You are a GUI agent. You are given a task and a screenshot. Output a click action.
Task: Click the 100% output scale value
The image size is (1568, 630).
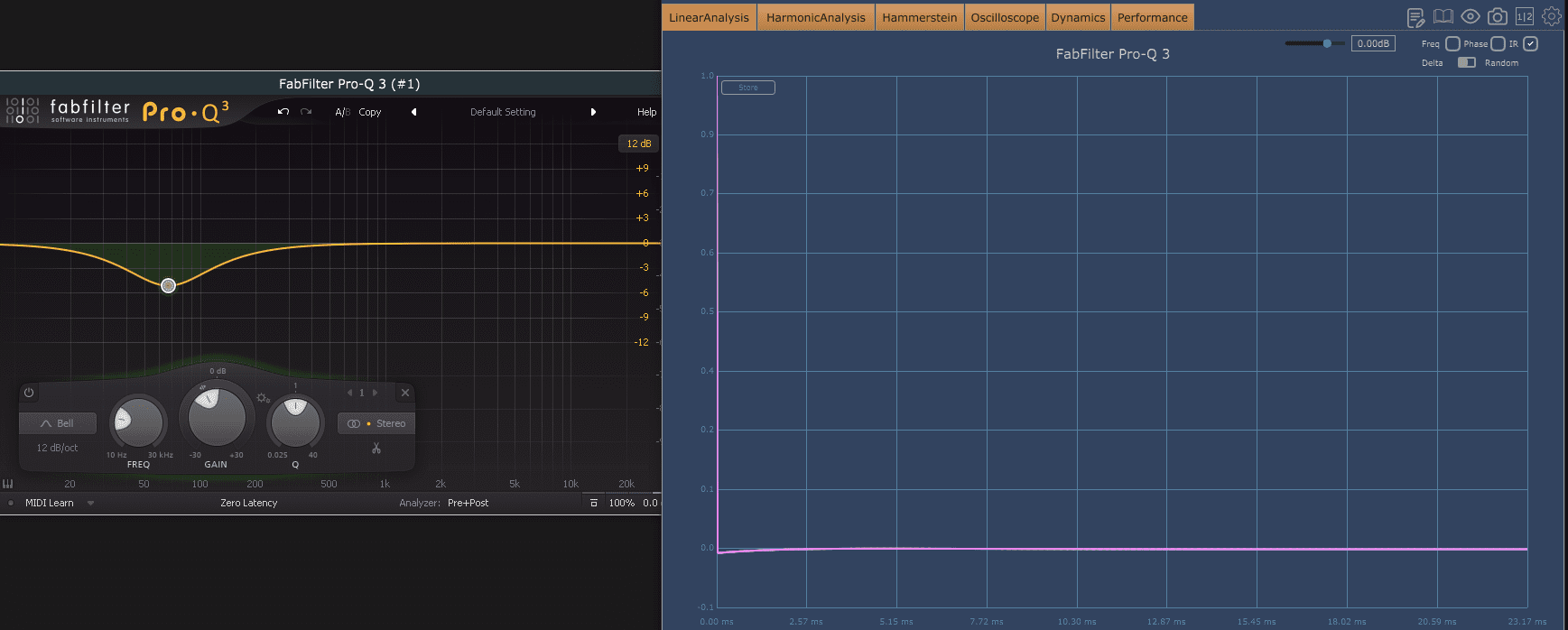pyautogui.click(x=621, y=503)
